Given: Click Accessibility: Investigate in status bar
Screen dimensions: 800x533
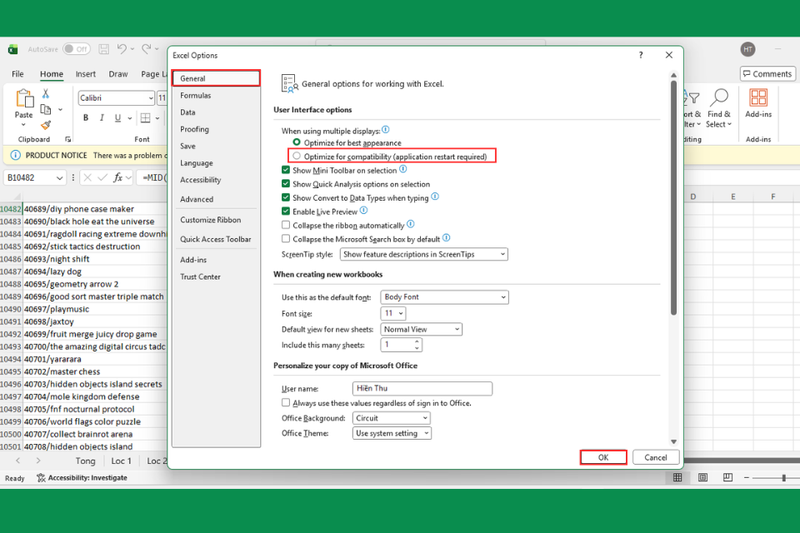Looking at the screenshot, I should click(82, 478).
